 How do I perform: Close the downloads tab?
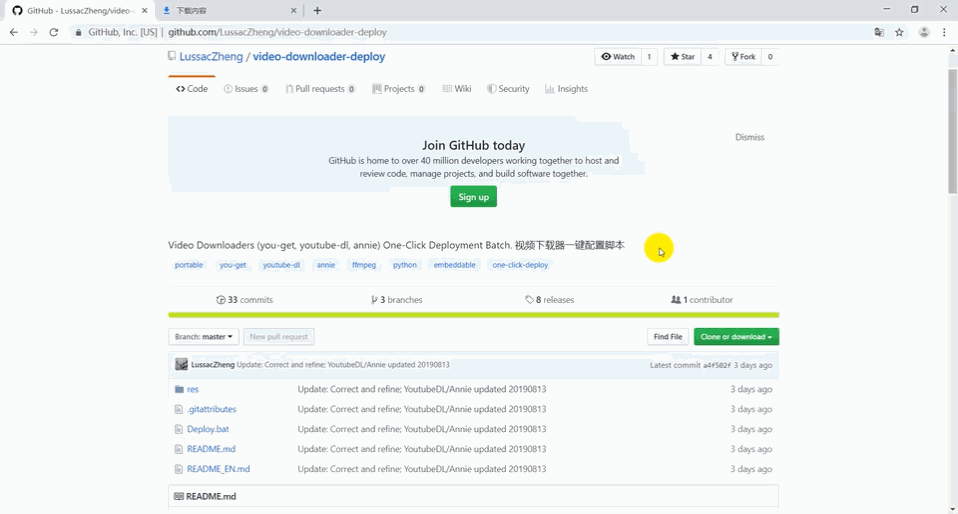coord(294,10)
